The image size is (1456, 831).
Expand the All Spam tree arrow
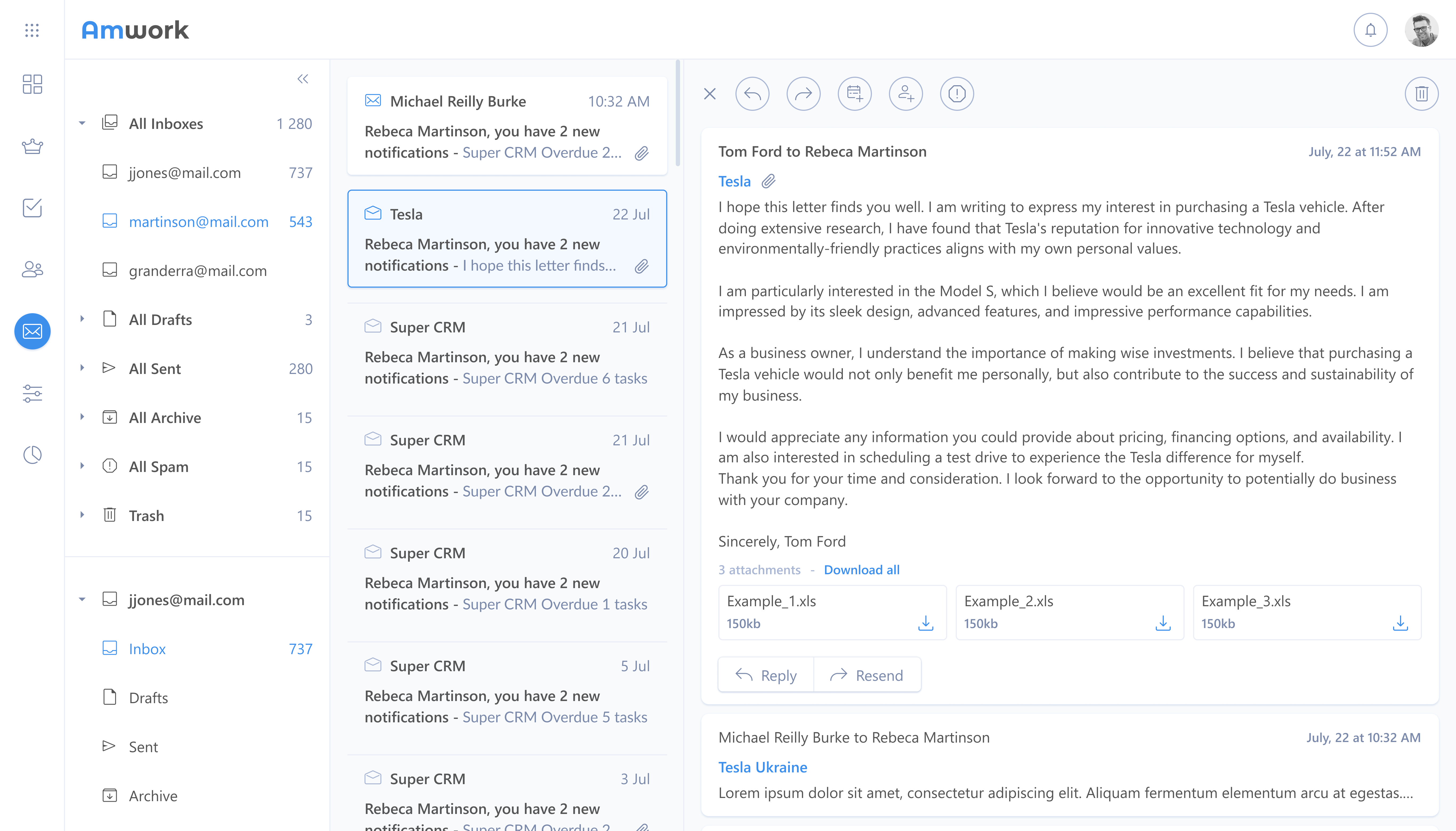82,466
